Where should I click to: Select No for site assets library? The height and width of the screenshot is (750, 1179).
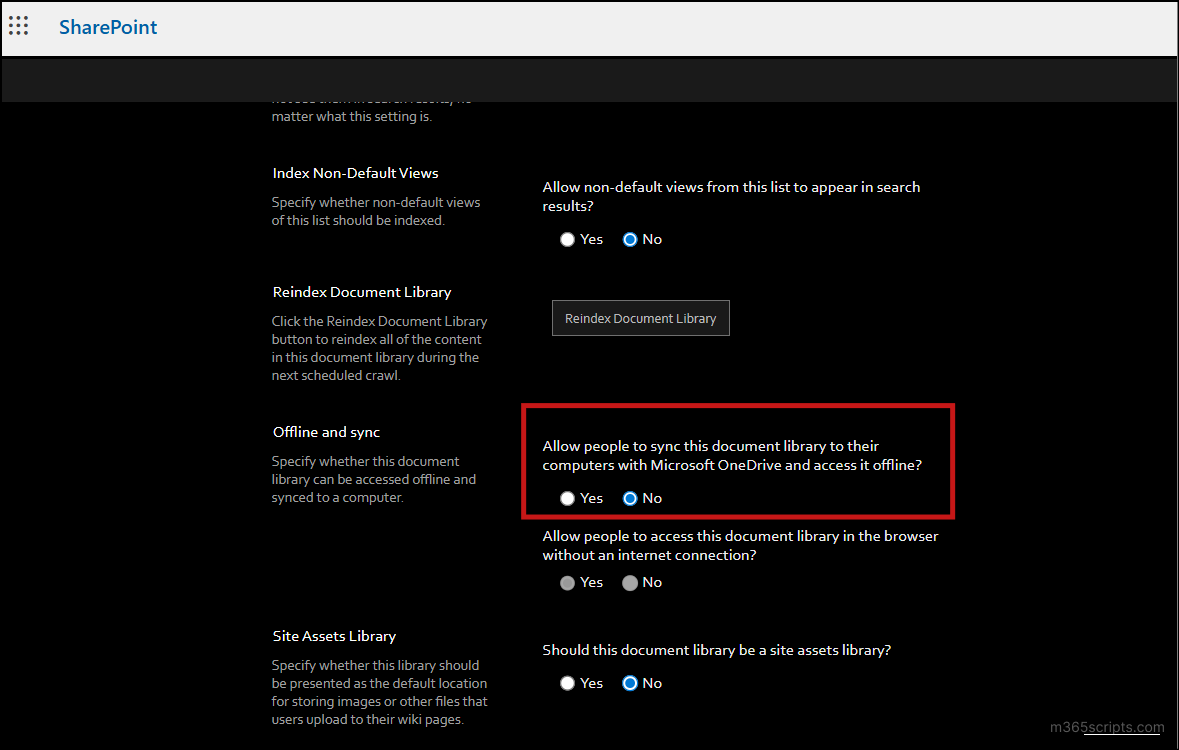[630, 683]
